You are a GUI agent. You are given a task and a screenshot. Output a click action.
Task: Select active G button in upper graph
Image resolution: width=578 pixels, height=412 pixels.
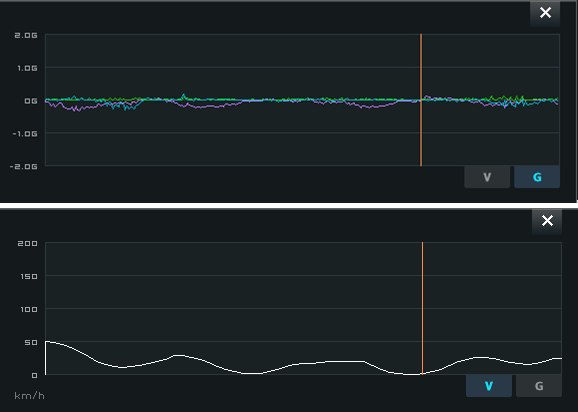point(537,177)
